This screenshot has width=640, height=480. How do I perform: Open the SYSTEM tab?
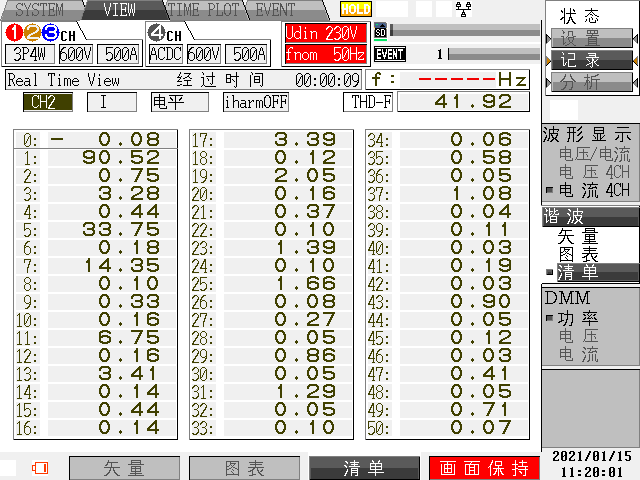click(40, 10)
